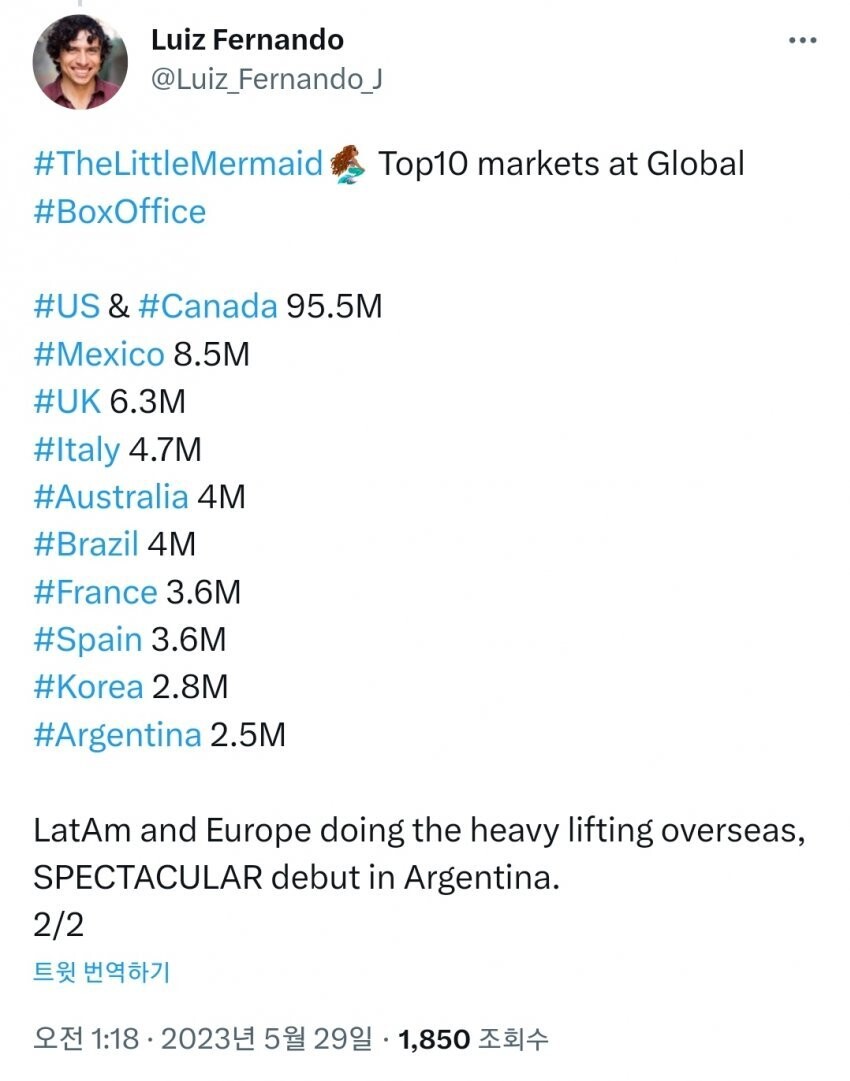This screenshot has width=850, height=1081.
Task: Open the tweet's three-dot more menu
Action: (803, 41)
